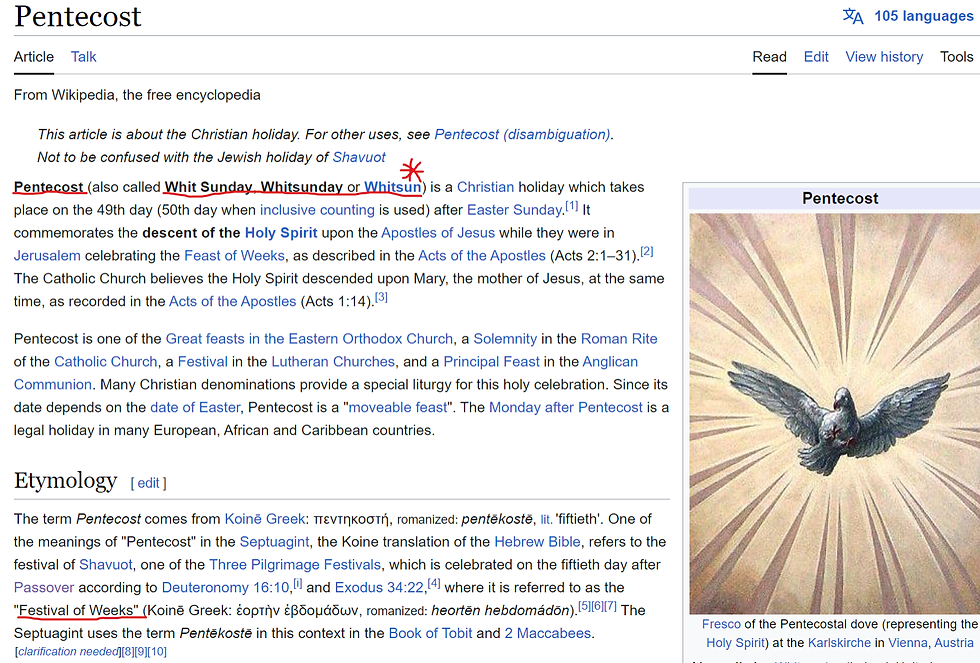Open the language translation icon
The width and height of the screenshot is (980, 663).
coord(852,16)
